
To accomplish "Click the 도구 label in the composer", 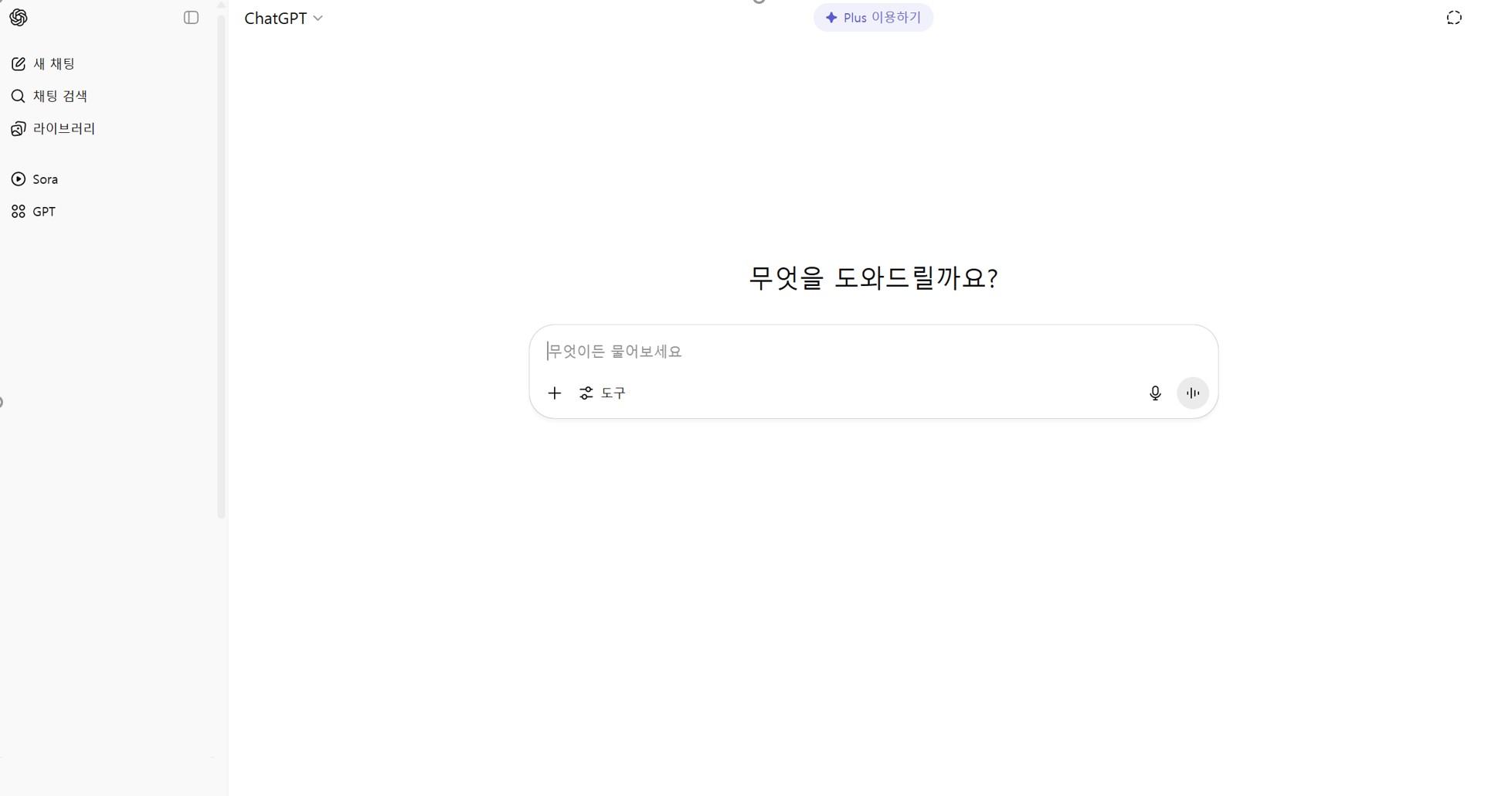I will (x=613, y=393).
